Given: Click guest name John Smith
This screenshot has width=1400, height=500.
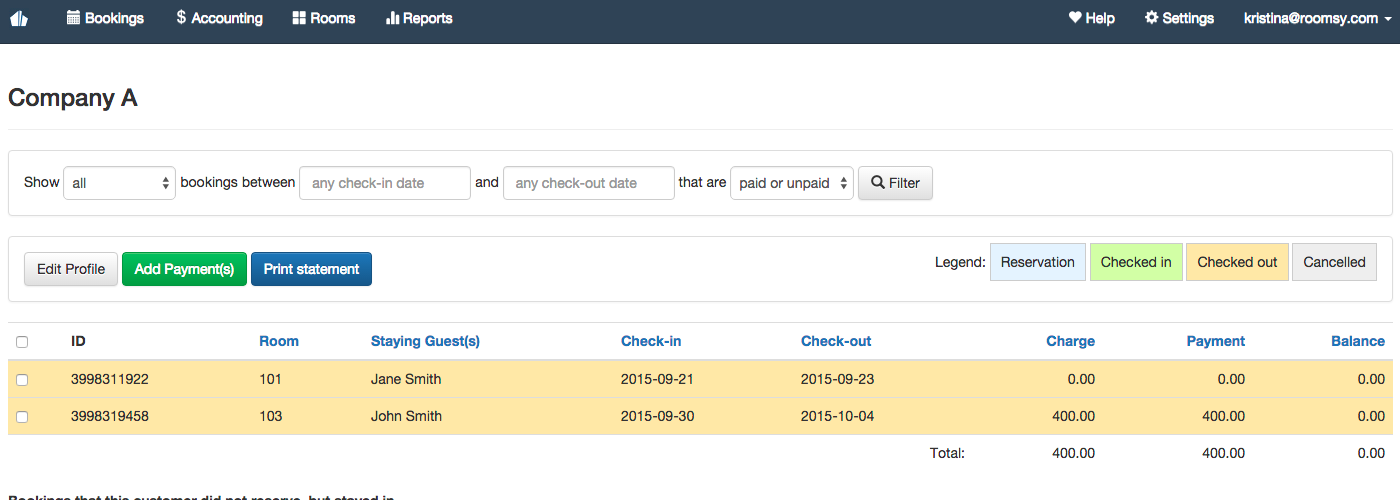Looking at the screenshot, I should [406, 416].
